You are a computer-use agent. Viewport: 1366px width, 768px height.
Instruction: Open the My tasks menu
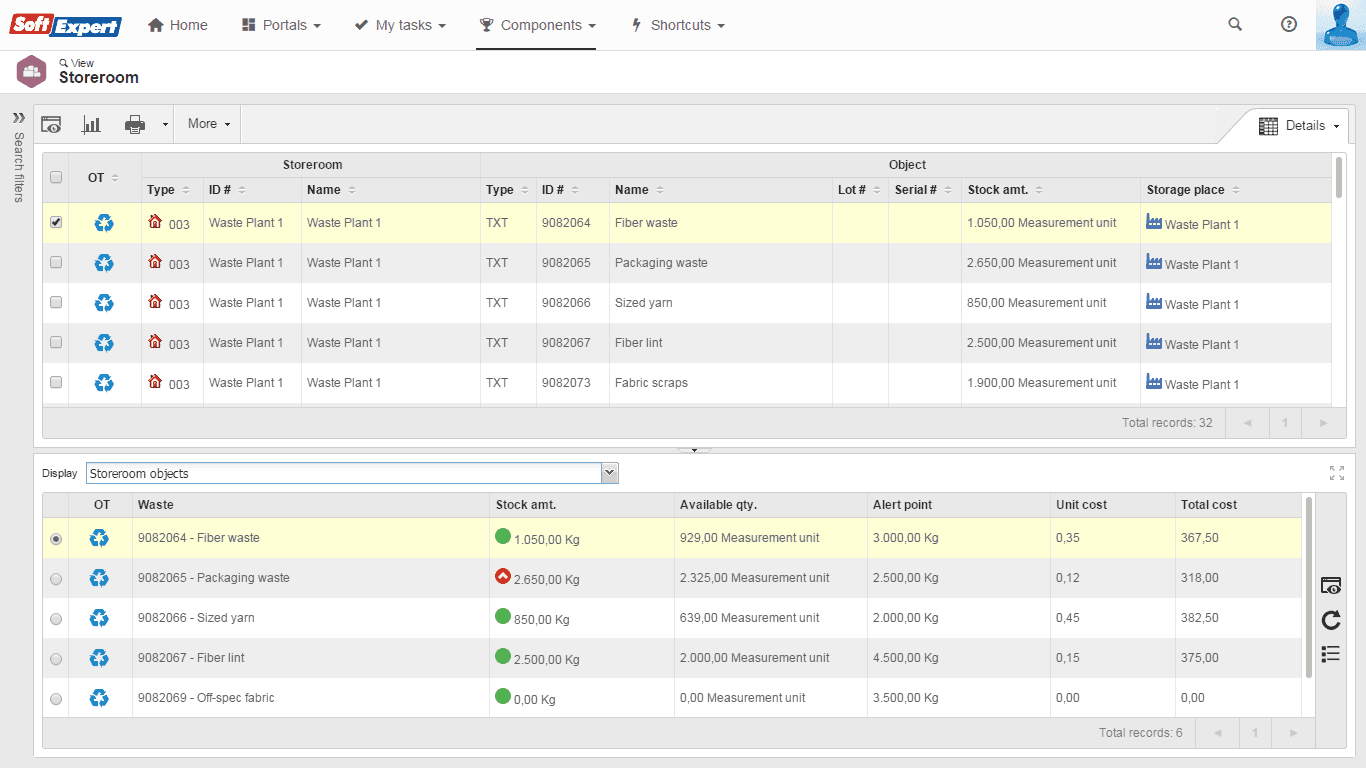(x=400, y=25)
